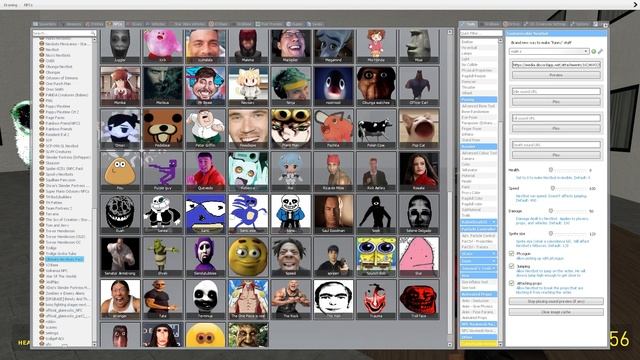Select the Obunga watches icon
Image resolution: width=640 pixels, height=360 pixels.
[x=376, y=86]
